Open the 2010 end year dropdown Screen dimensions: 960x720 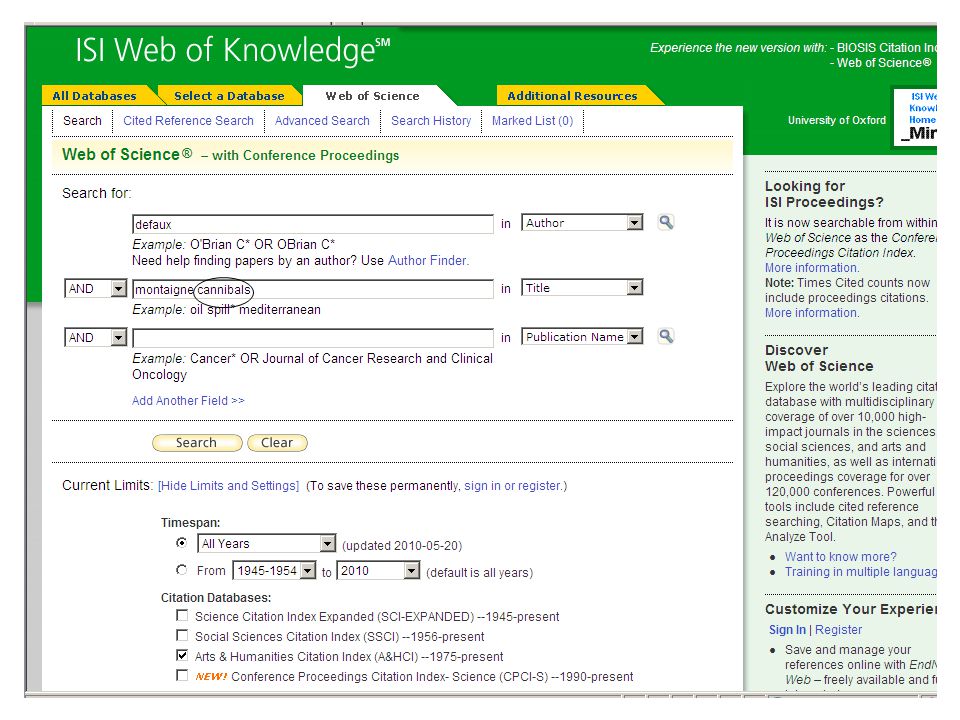click(x=378, y=571)
